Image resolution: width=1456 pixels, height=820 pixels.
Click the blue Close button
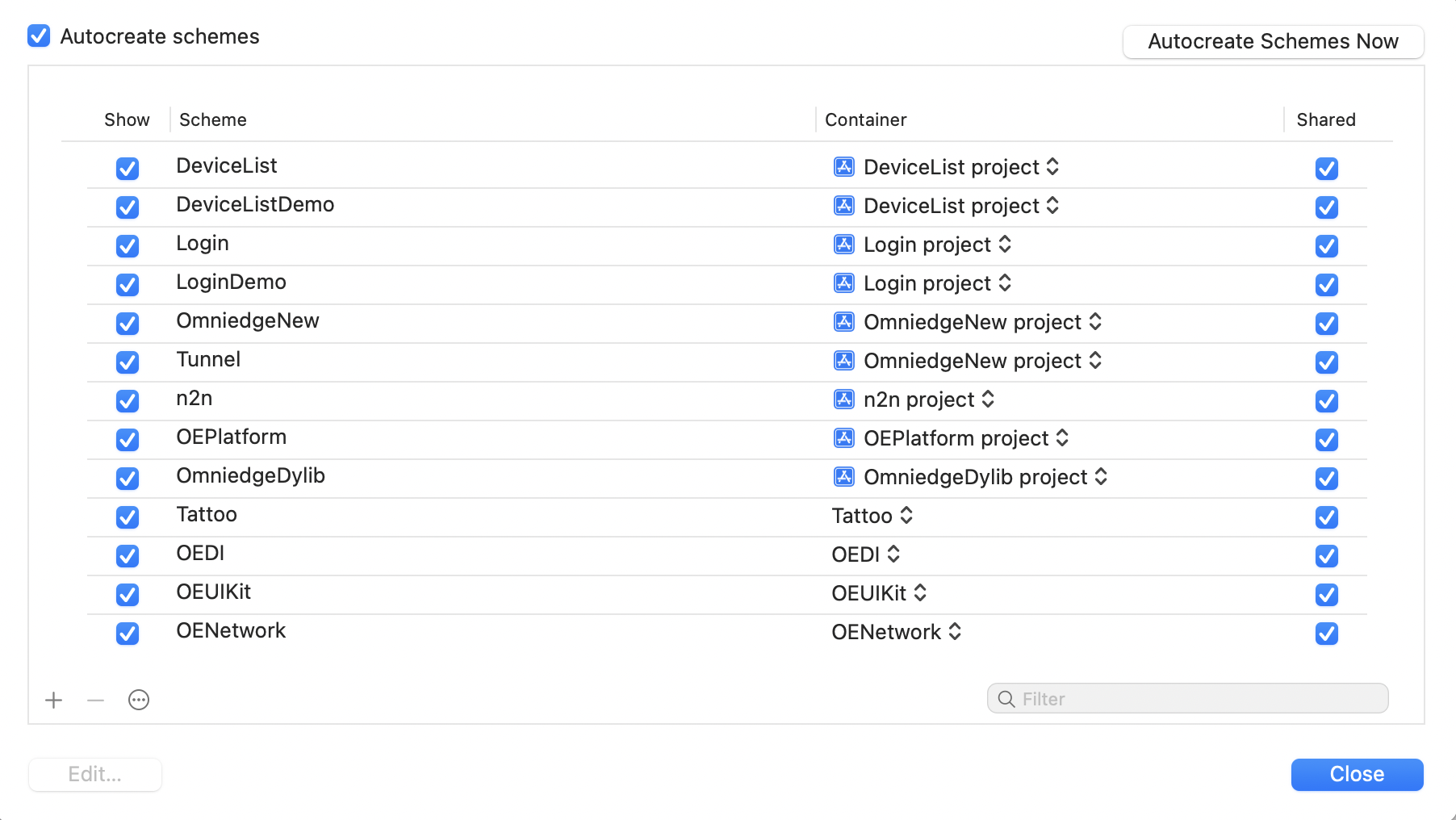1357,774
